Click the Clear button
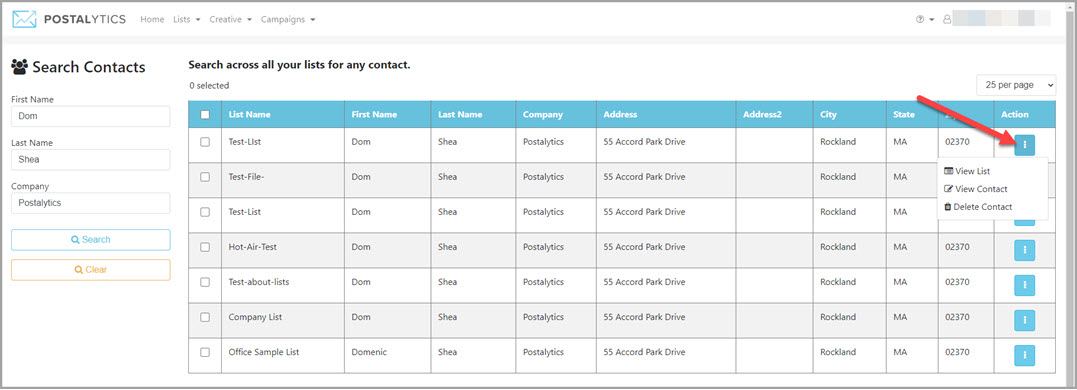This screenshot has width=1077, height=390. pyautogui.click(x=91, y=270)
